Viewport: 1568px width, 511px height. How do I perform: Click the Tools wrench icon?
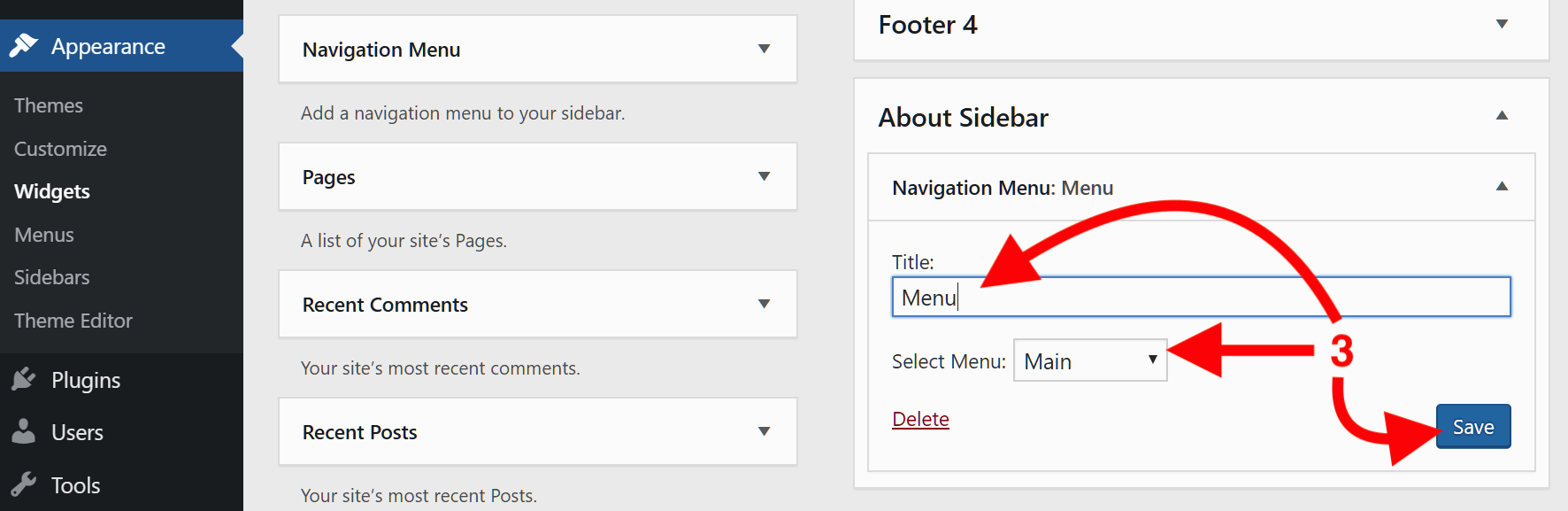point(25,485)
